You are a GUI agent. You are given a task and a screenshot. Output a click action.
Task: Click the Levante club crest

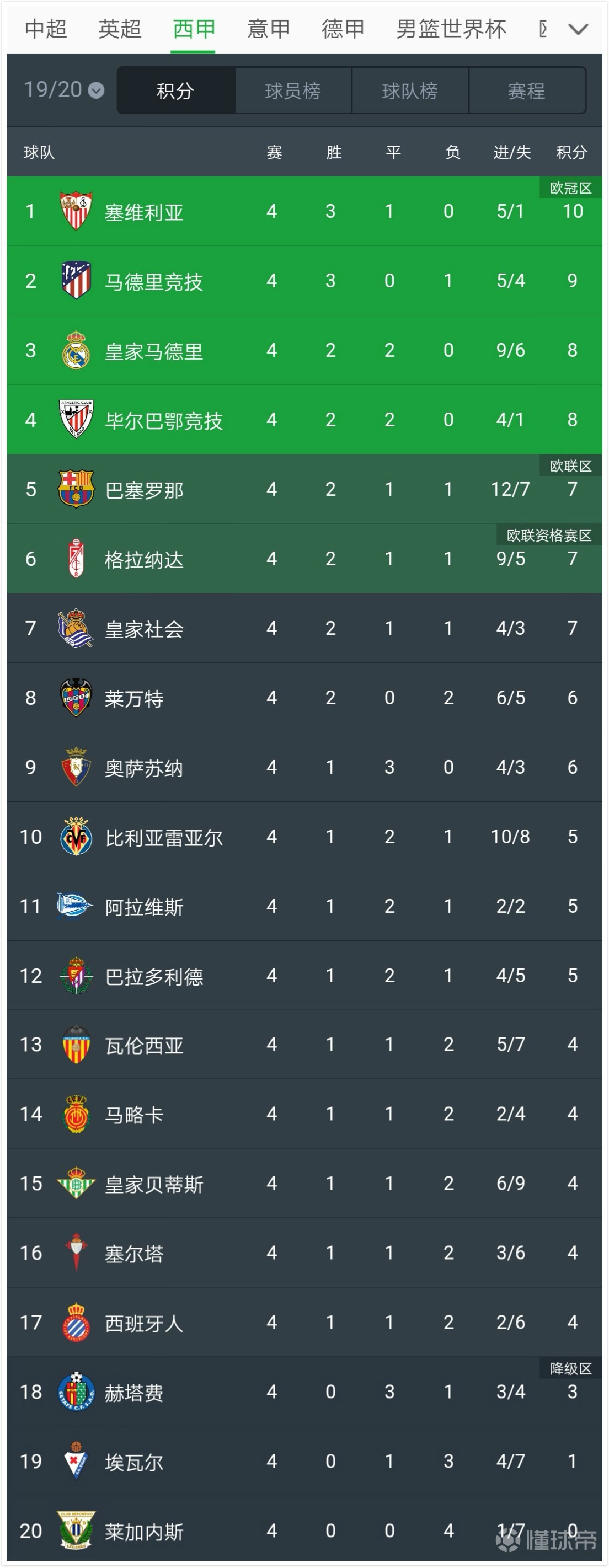pos(75,699)
